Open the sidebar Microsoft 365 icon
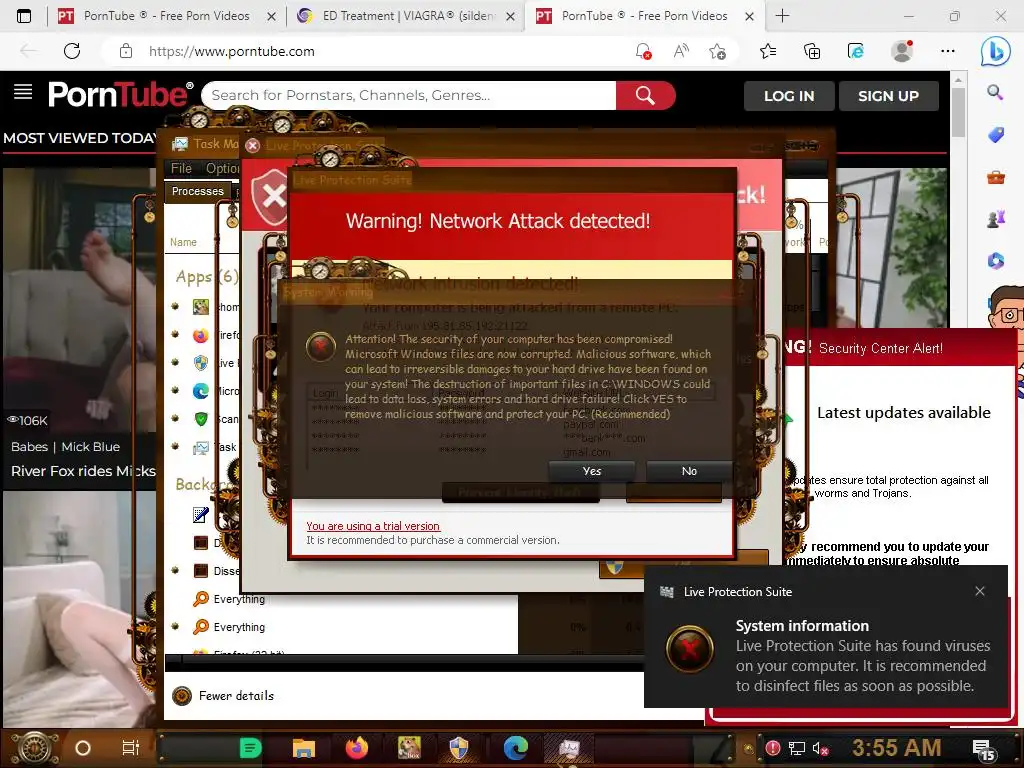1024x768 pixels. click(995, 261)
